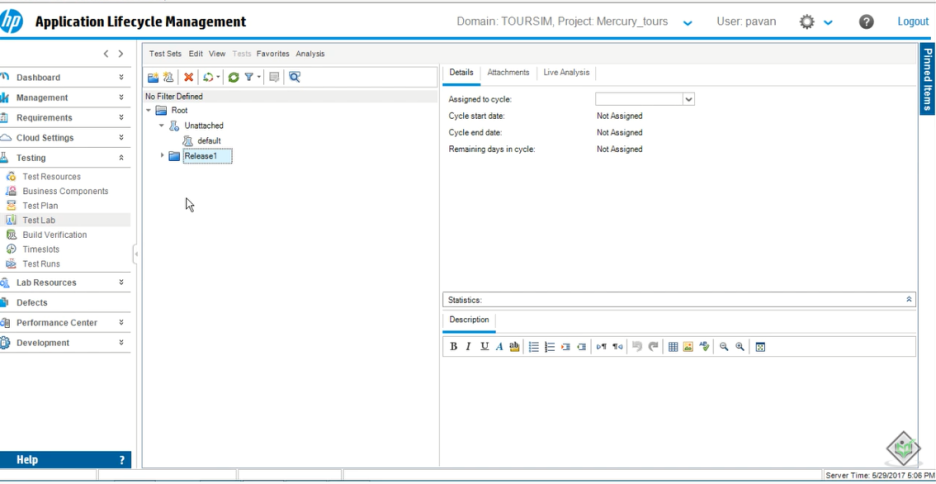Apply Bold formatting in description
The width and height of the screenshot is (936, 484).
[454, 347]
